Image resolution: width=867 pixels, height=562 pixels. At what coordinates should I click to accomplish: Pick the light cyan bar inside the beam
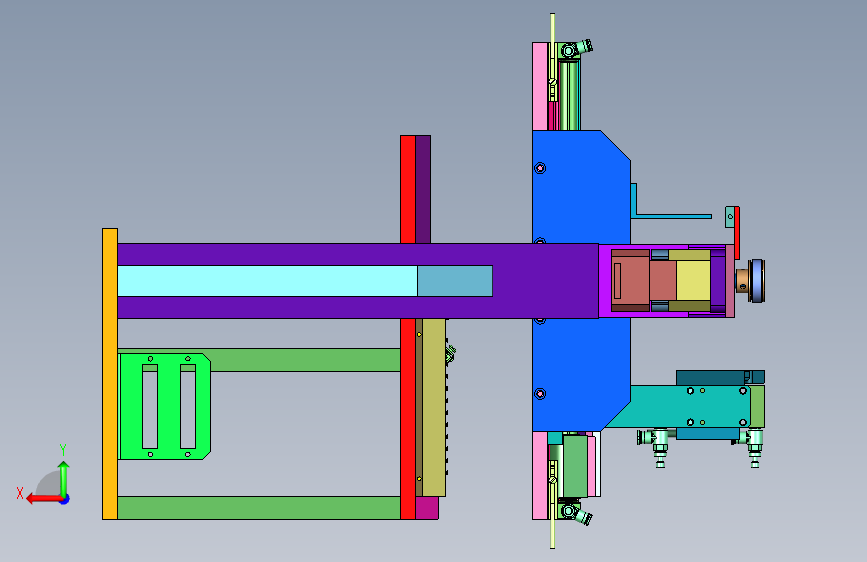coord(268,281)
